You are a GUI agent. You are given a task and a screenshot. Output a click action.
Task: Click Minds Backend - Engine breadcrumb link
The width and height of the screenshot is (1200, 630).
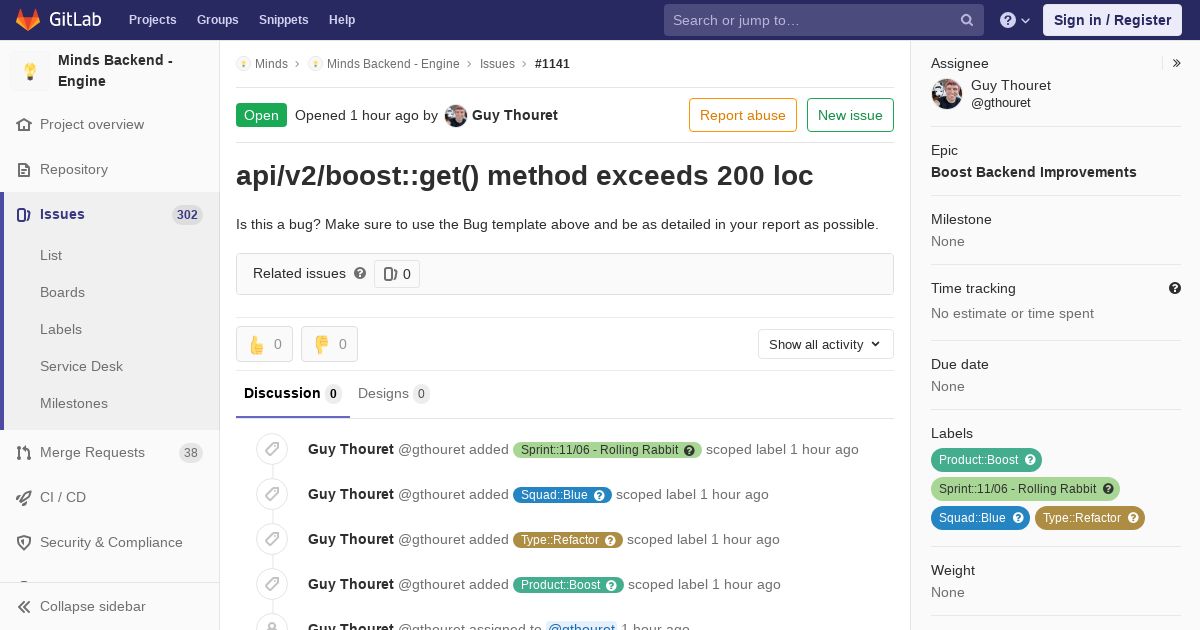pyautogui.click(x=393, y=64)
